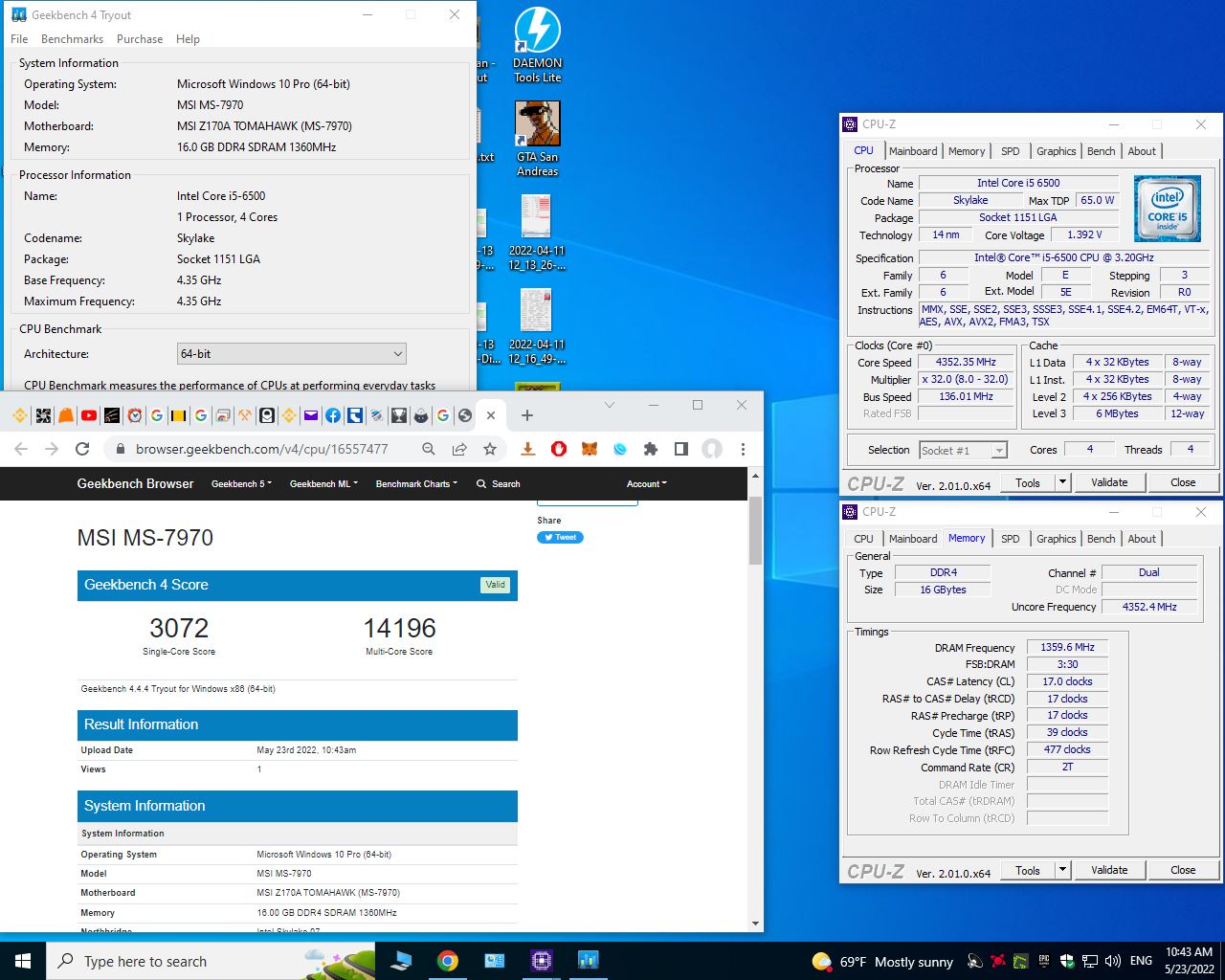Open the orange download arrow extension

527,449
